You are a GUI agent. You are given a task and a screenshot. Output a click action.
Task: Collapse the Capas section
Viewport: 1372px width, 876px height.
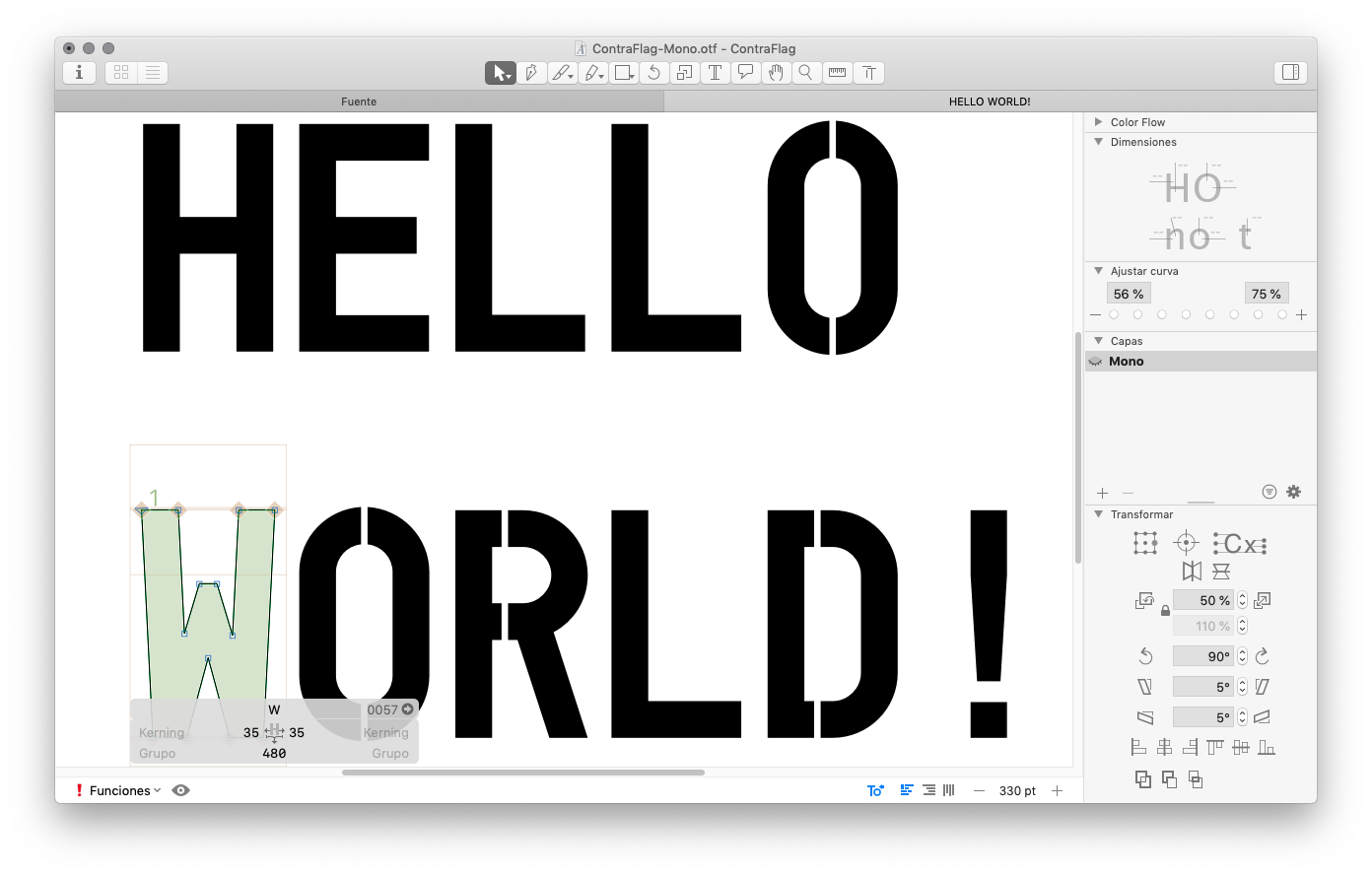click(x=1099, y=341)
